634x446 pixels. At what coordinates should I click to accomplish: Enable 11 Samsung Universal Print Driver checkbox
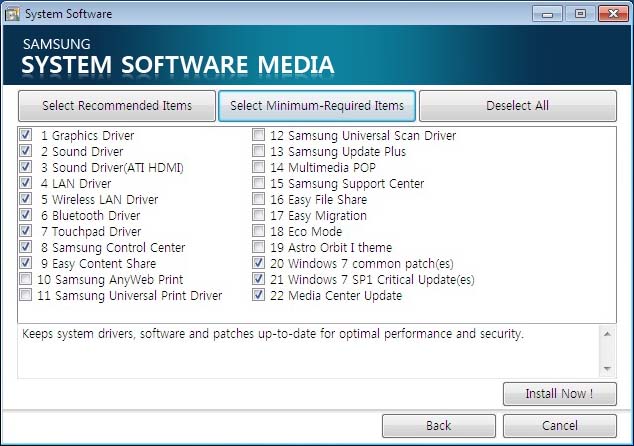pos(25,295)
